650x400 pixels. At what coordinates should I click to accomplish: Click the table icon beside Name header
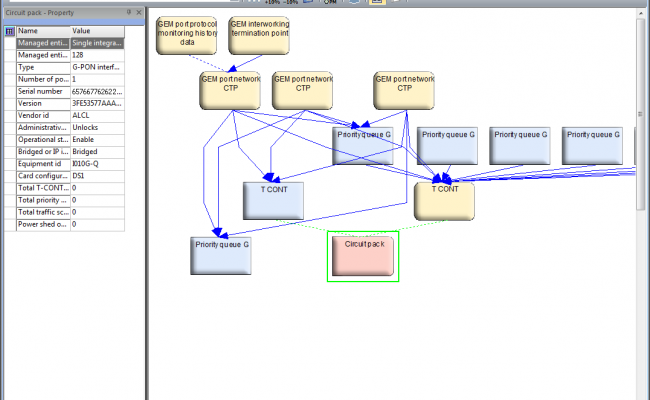point(9,31)
